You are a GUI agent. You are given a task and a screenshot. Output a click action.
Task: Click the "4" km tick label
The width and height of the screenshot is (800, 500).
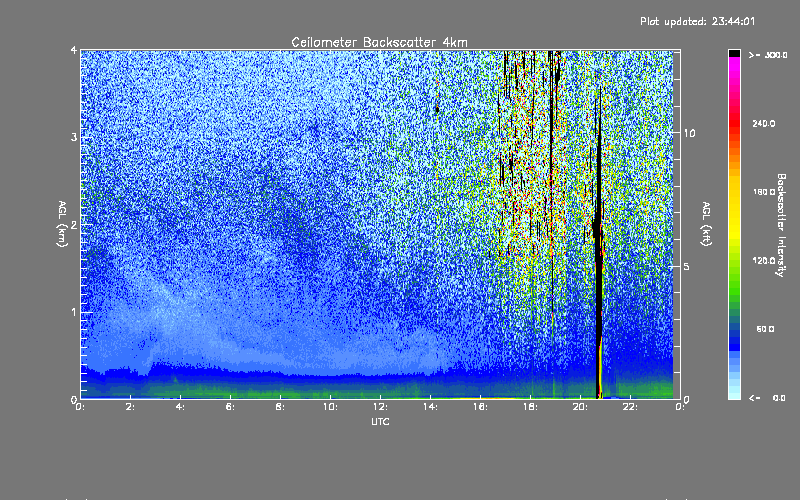(74, 50)
